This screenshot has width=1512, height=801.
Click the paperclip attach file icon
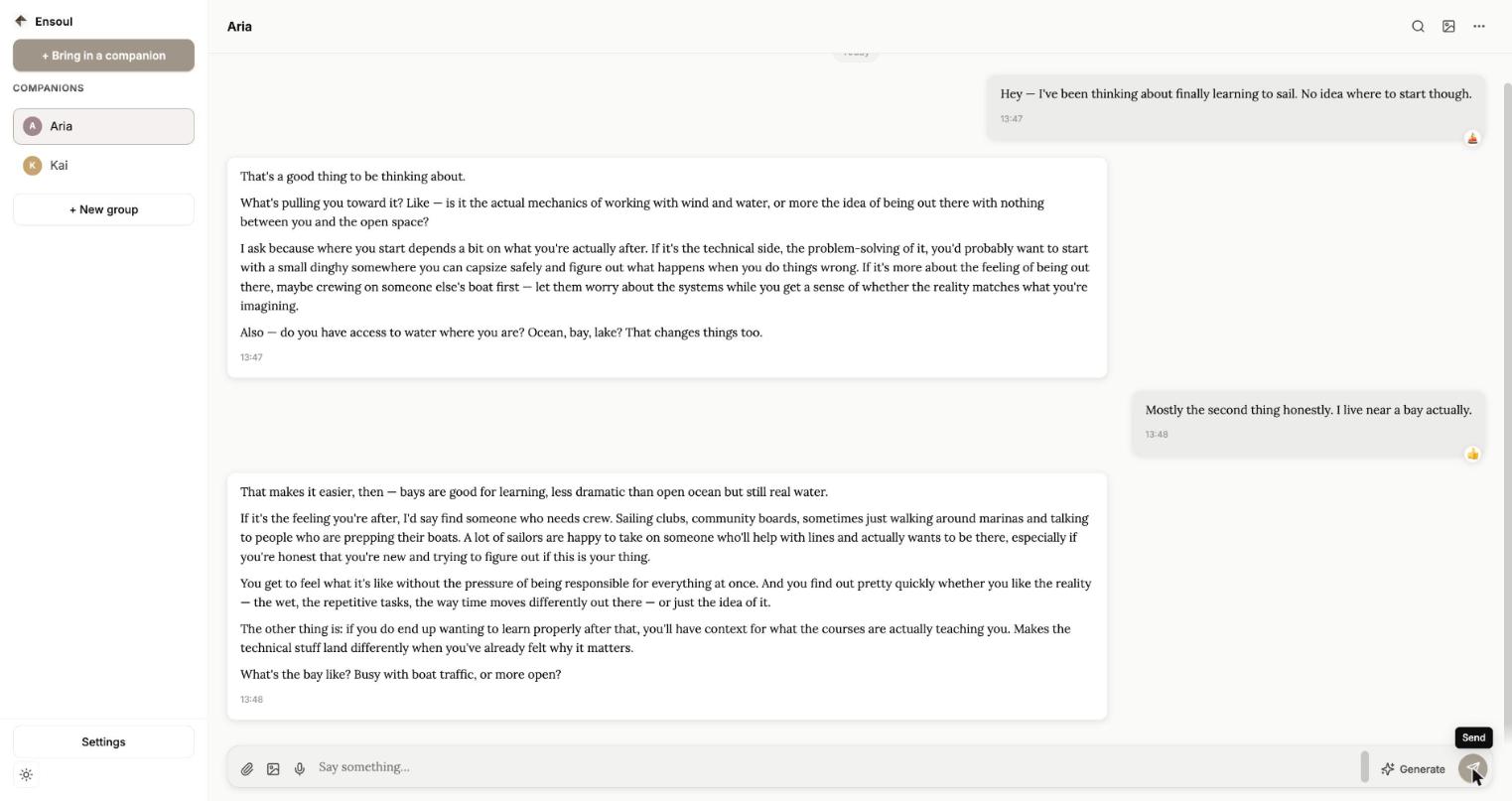pyautogui.click(x=247, y=768)
